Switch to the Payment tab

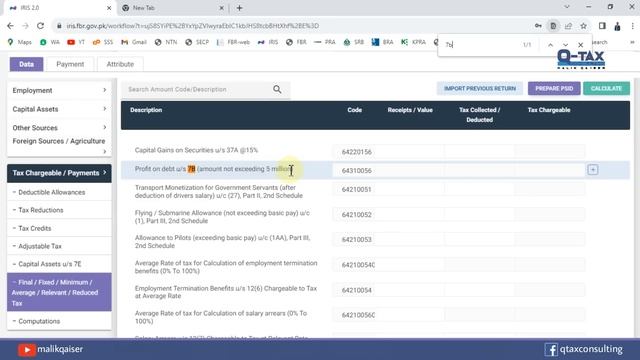[70, 64]
